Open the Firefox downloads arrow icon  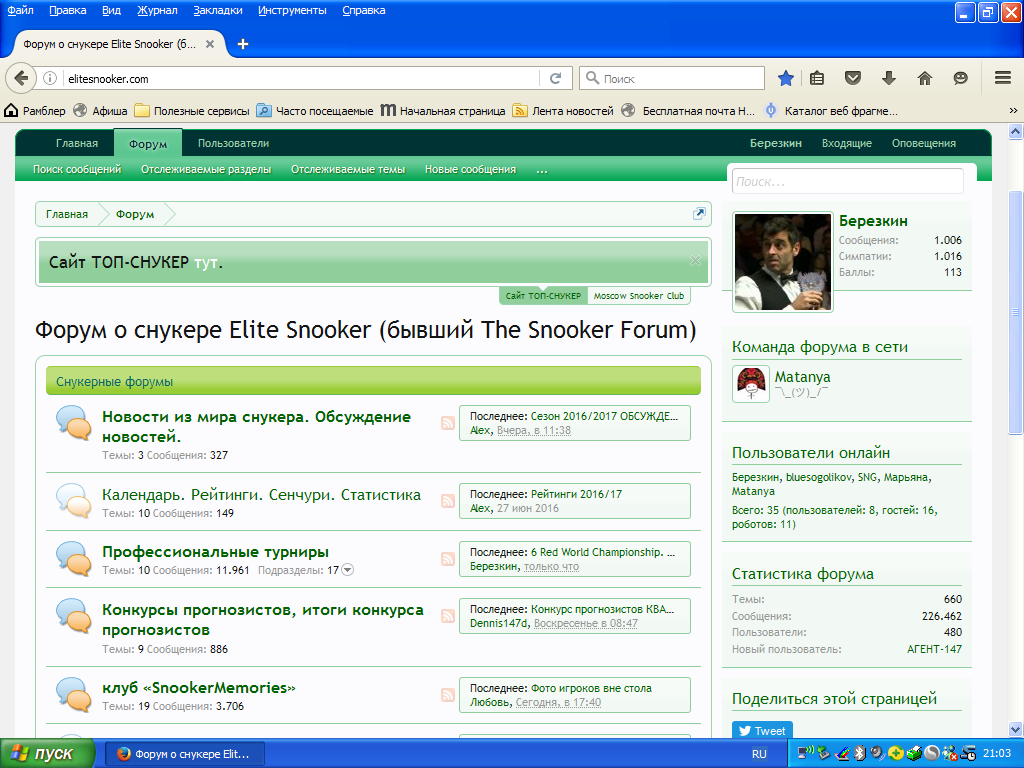tap(888, 78)
